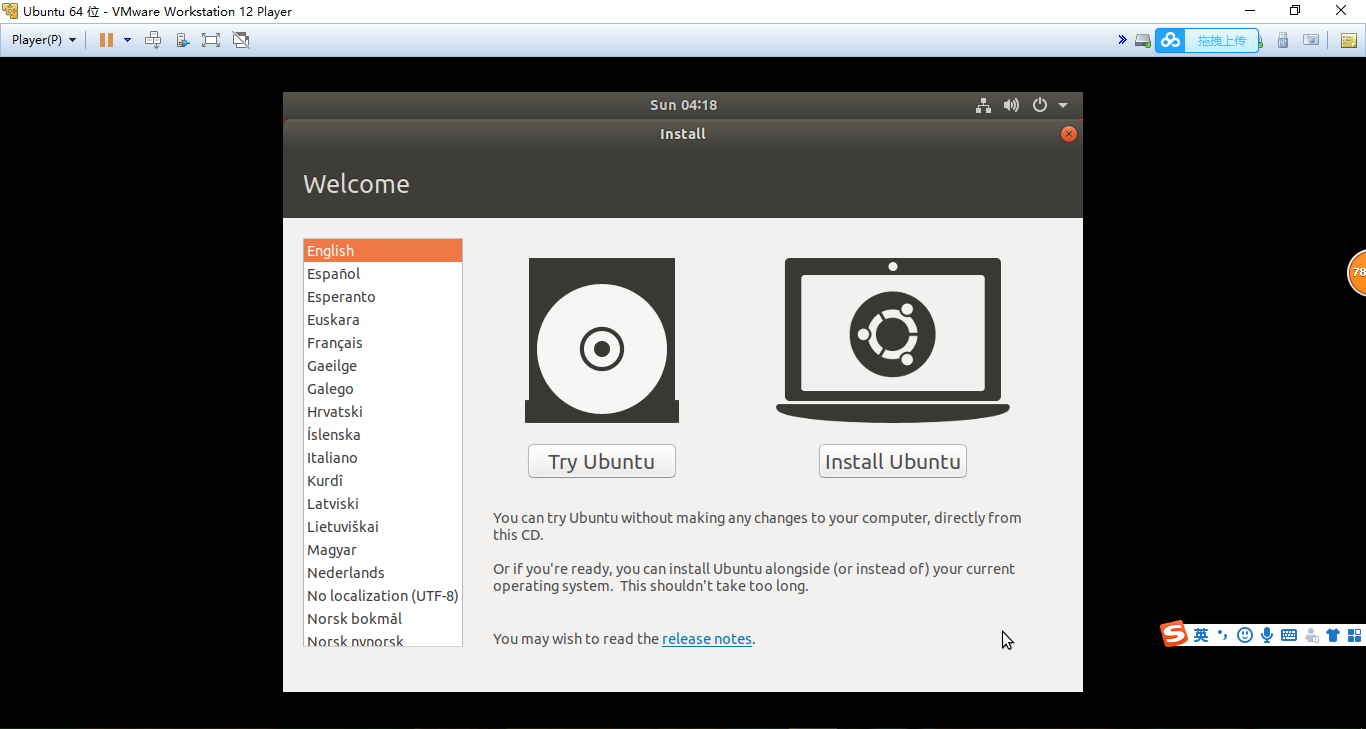
Task: Open the Player(P) menu
Action: [44, 40]
